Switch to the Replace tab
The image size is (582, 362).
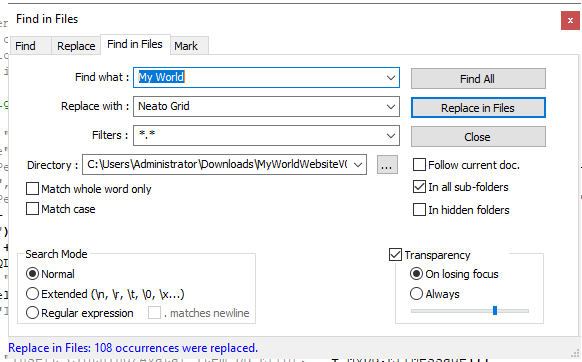[x=76, y=46]
